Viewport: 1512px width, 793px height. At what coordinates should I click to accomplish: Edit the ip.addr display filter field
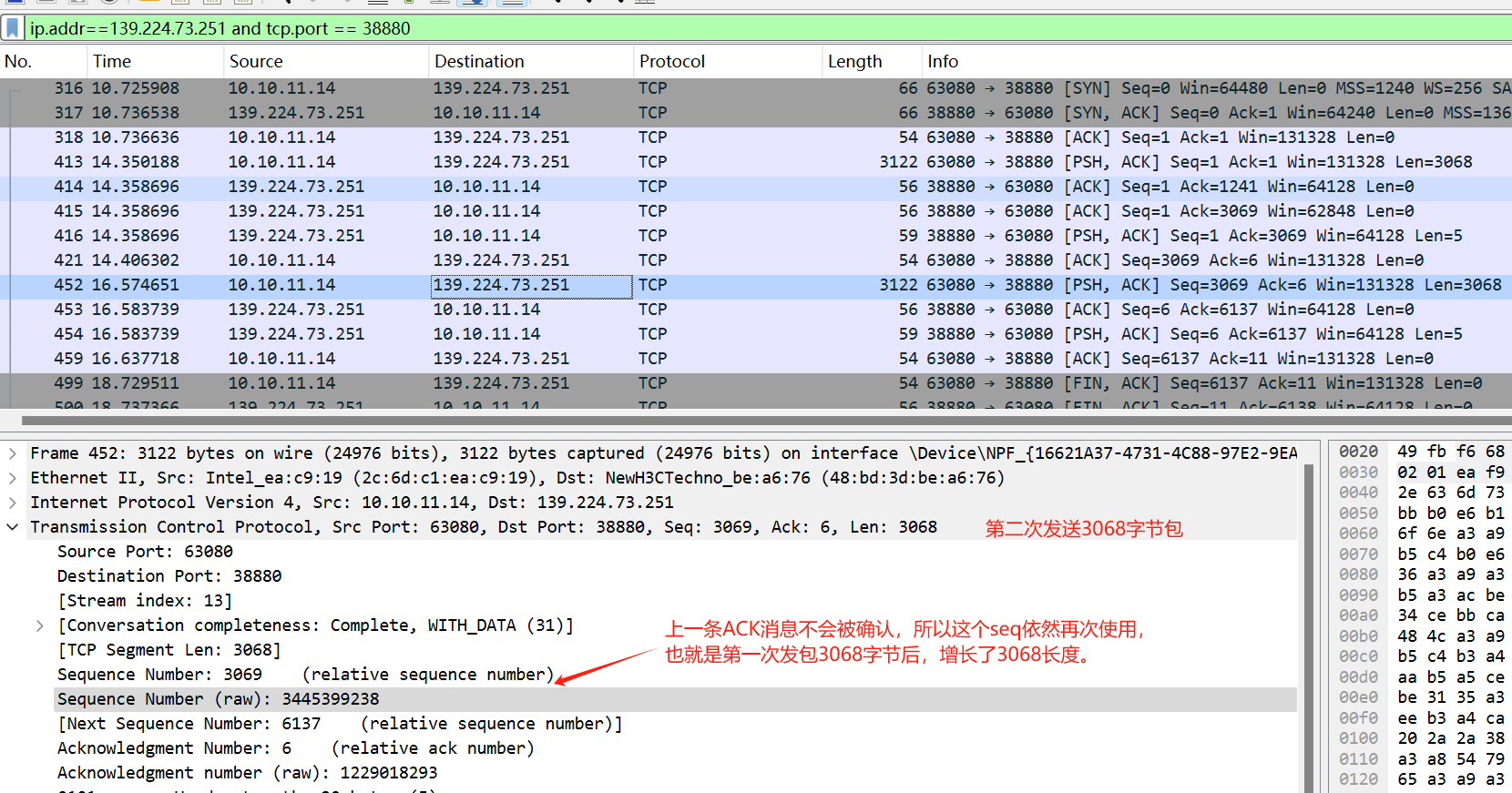point(765,28)
